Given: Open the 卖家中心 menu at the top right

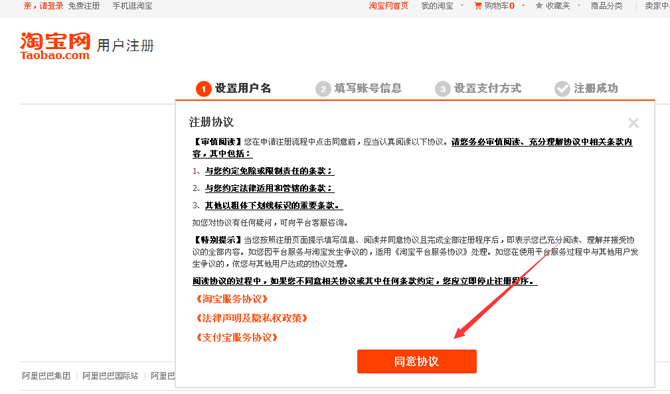Looking at the screenshot, I should (x=657, y=6).
